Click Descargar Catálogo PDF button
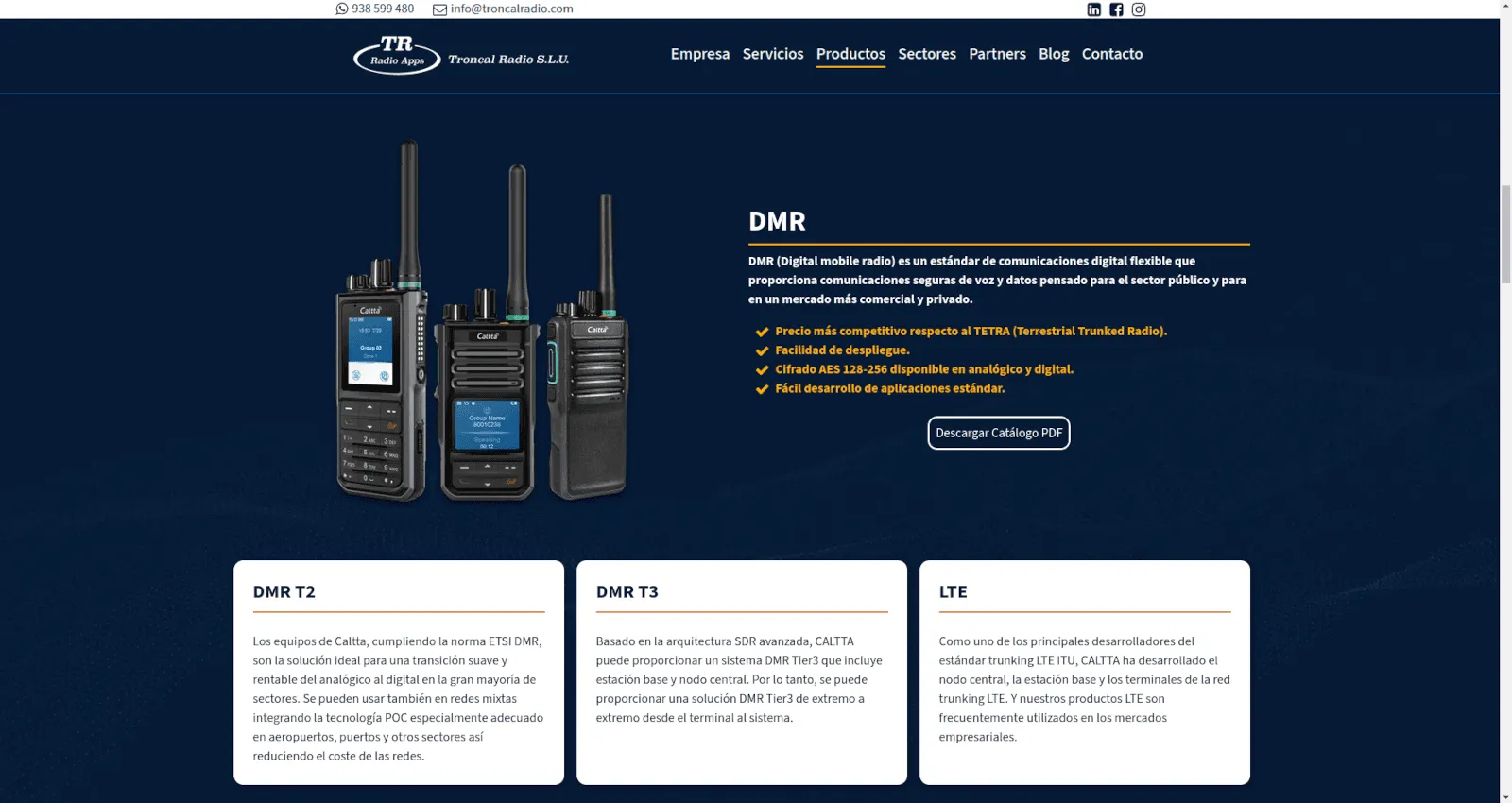The width and height of the screenshot is (1512, 803). pos(999,433)
